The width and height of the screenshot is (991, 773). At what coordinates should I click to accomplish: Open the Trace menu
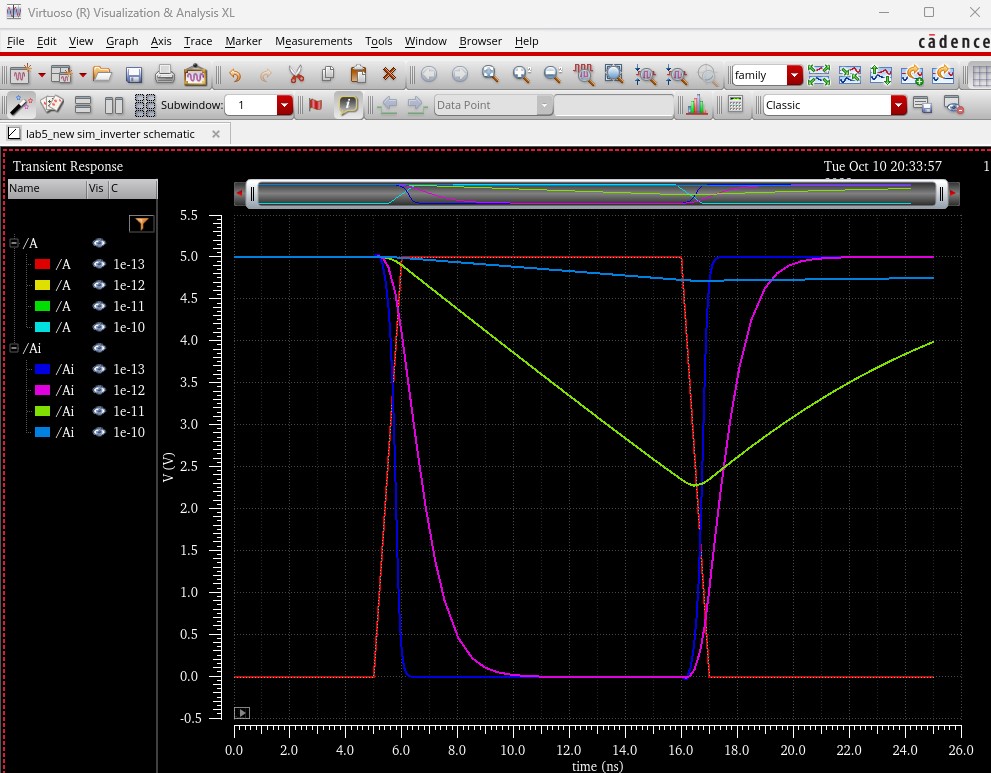pos(198,41)
